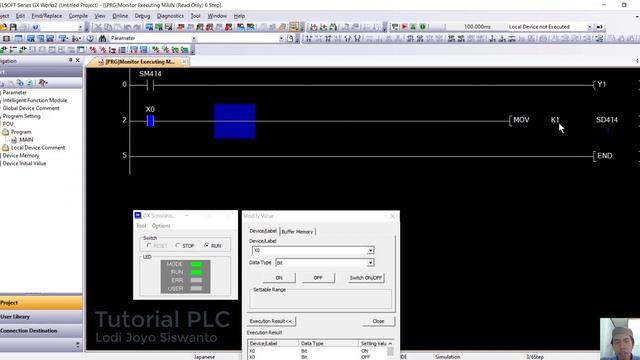Image resolution: width=640 pixels, height=360 pixels.
Task: Click the Undo arrow icon
Action: point(128,27)
